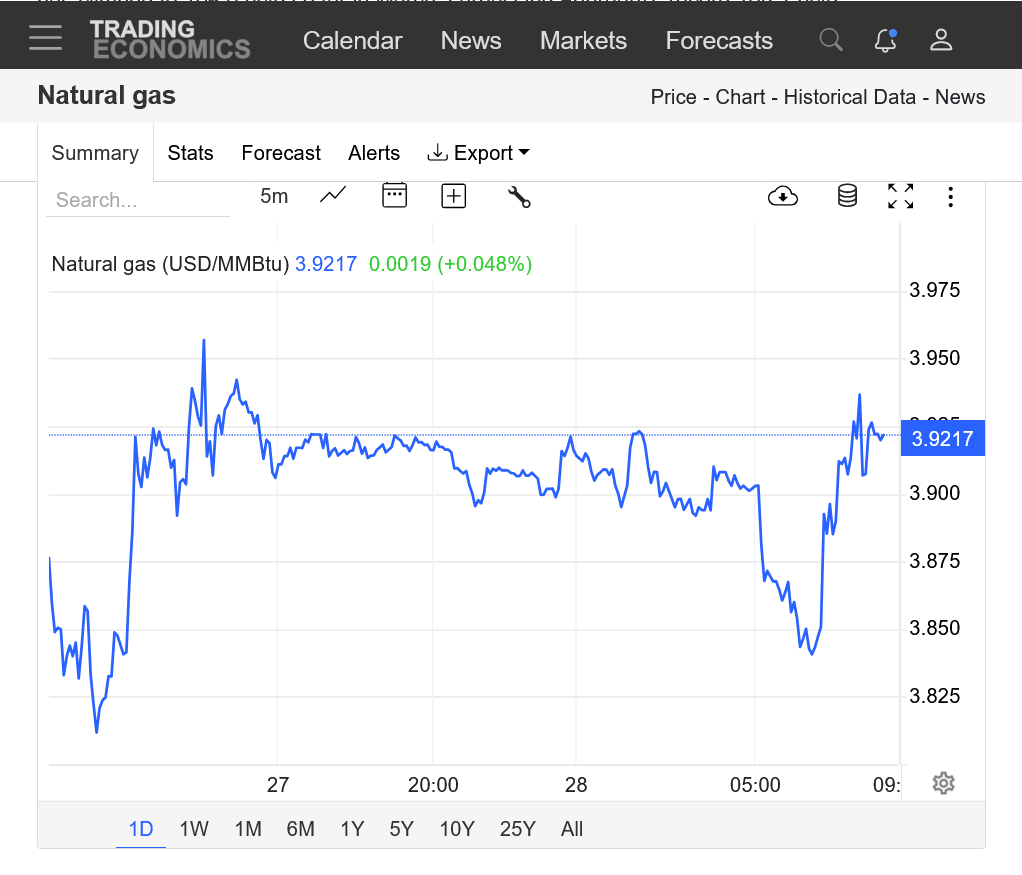
Task: Open chart settings gear icon
Action: [x=943, y=783]
